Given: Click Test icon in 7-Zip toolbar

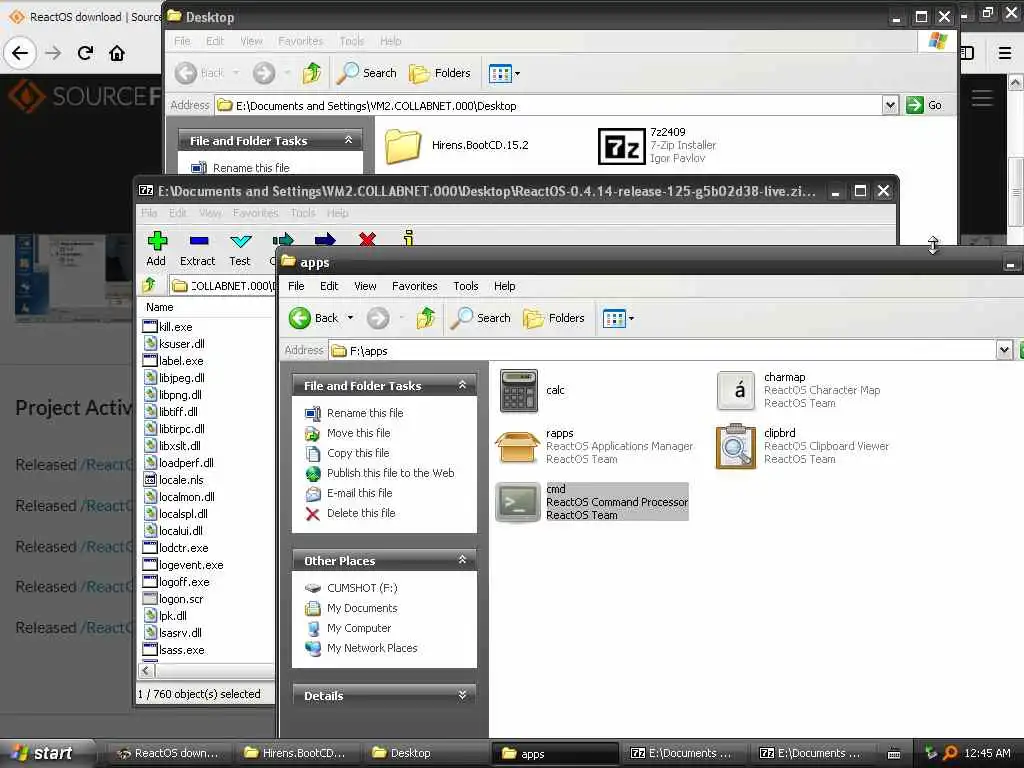Looking at the screenshot, I should click(240, 242).
